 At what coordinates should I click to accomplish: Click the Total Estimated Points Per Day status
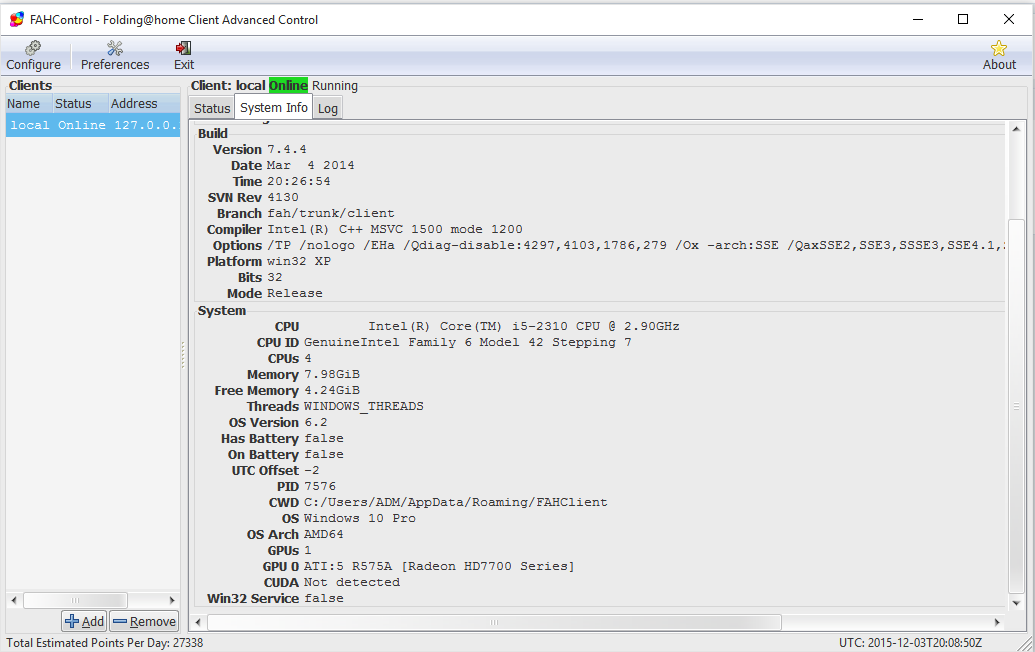click(105, 643)
